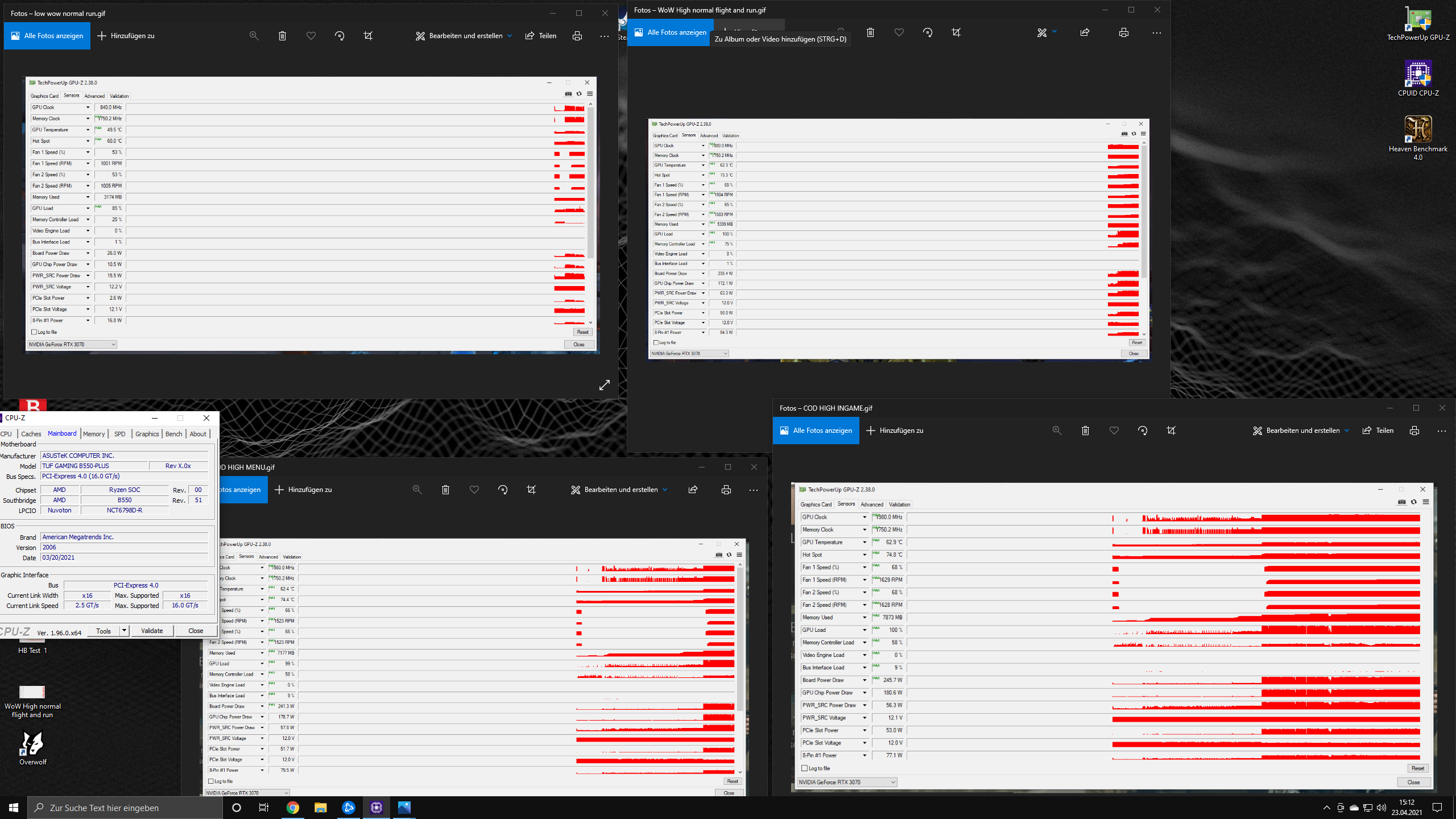The height and width of the screenshot is (819, 1456).
Task: Open Bearbeiten und erstellen in low wow window
Action: coord(464,36)
